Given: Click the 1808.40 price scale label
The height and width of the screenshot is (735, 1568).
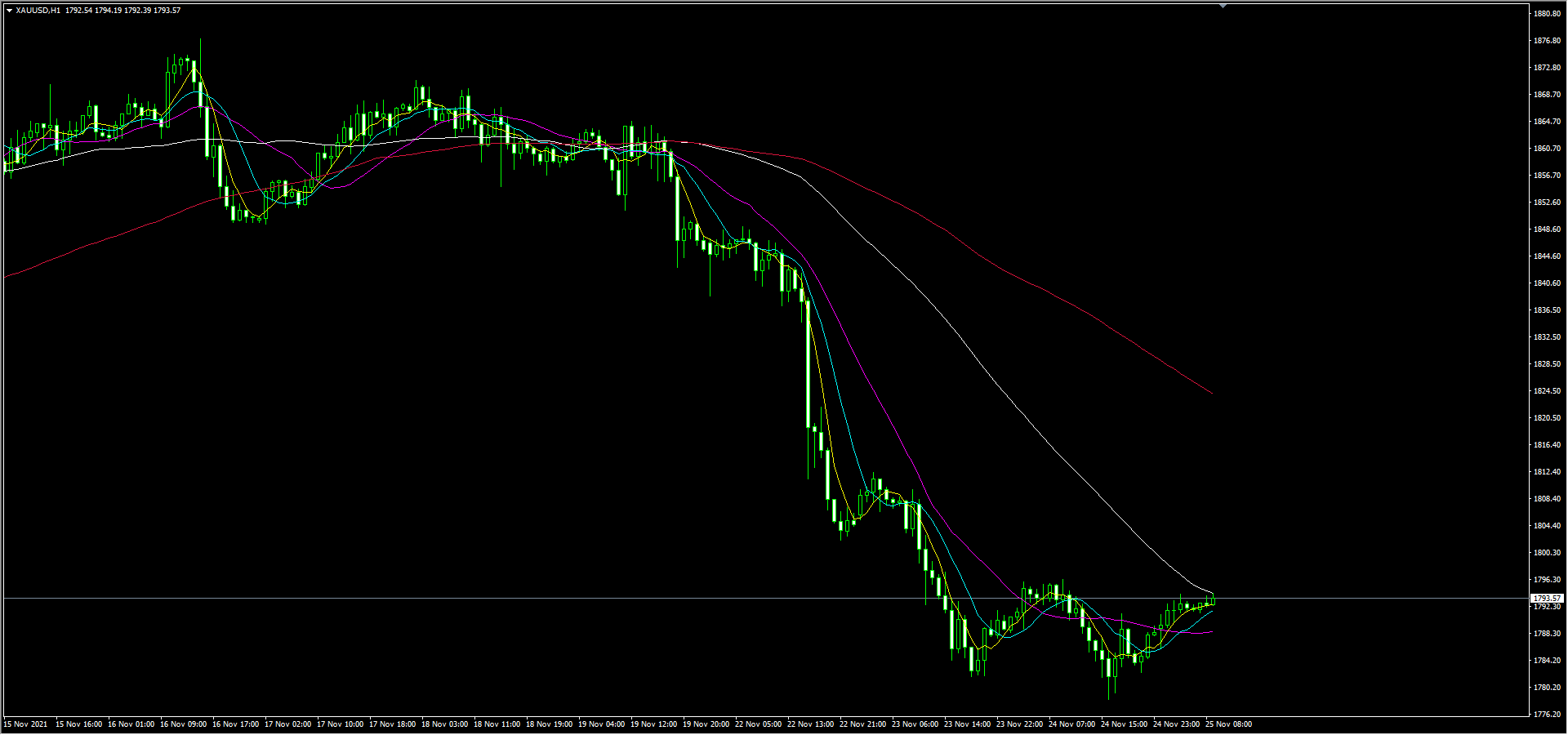Looking at the screenshot, I should tap(1547, 499).
